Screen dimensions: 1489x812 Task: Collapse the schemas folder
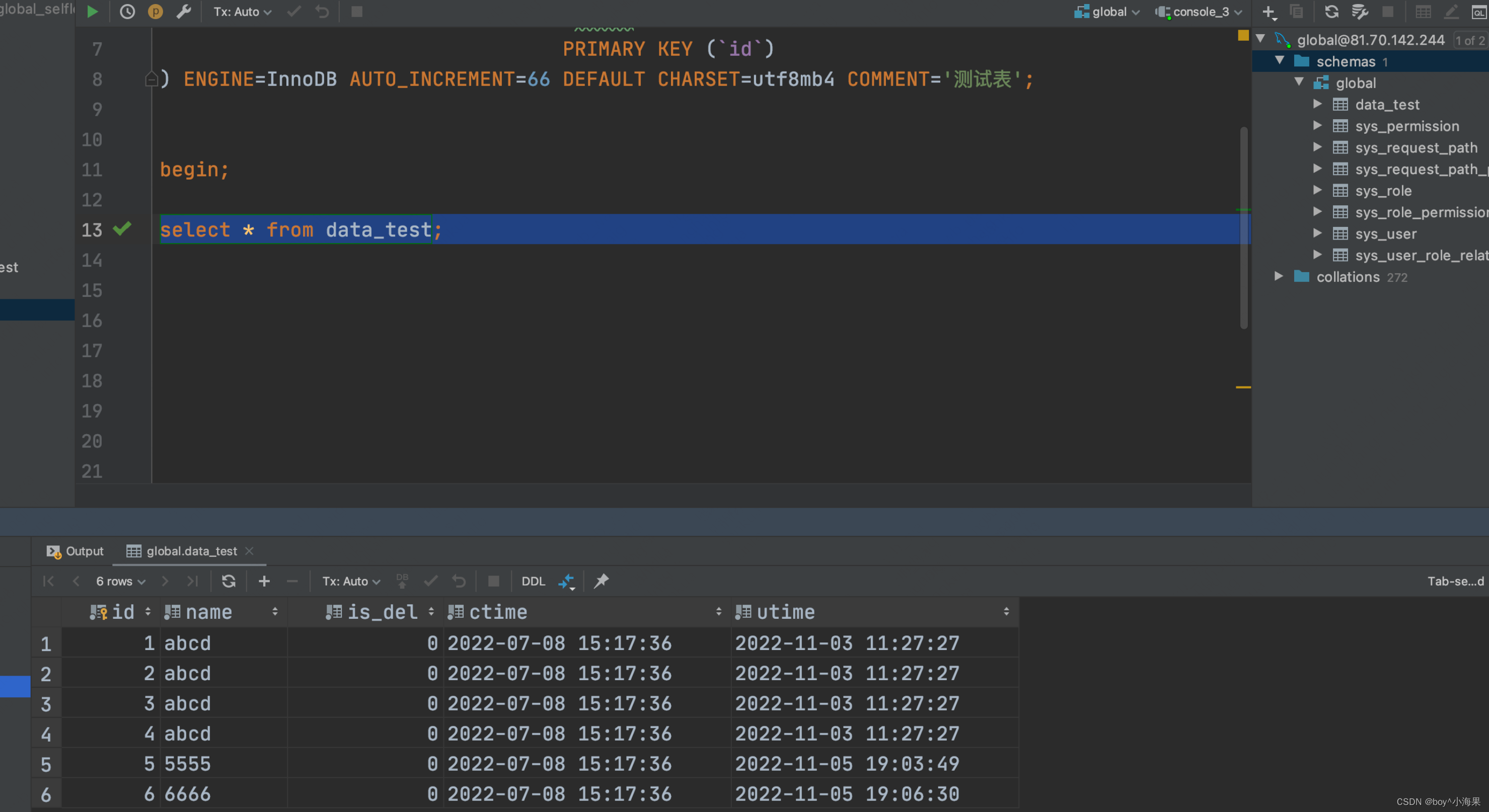point(1279,61)
